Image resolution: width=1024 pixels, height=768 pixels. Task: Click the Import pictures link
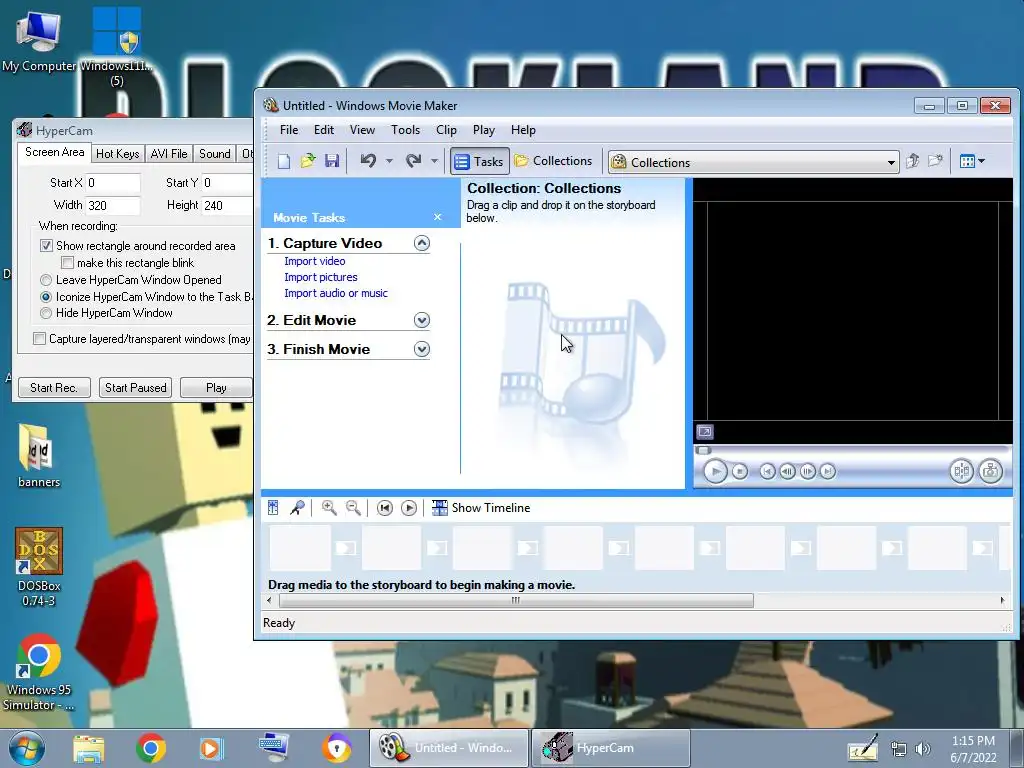click(321, 277)
